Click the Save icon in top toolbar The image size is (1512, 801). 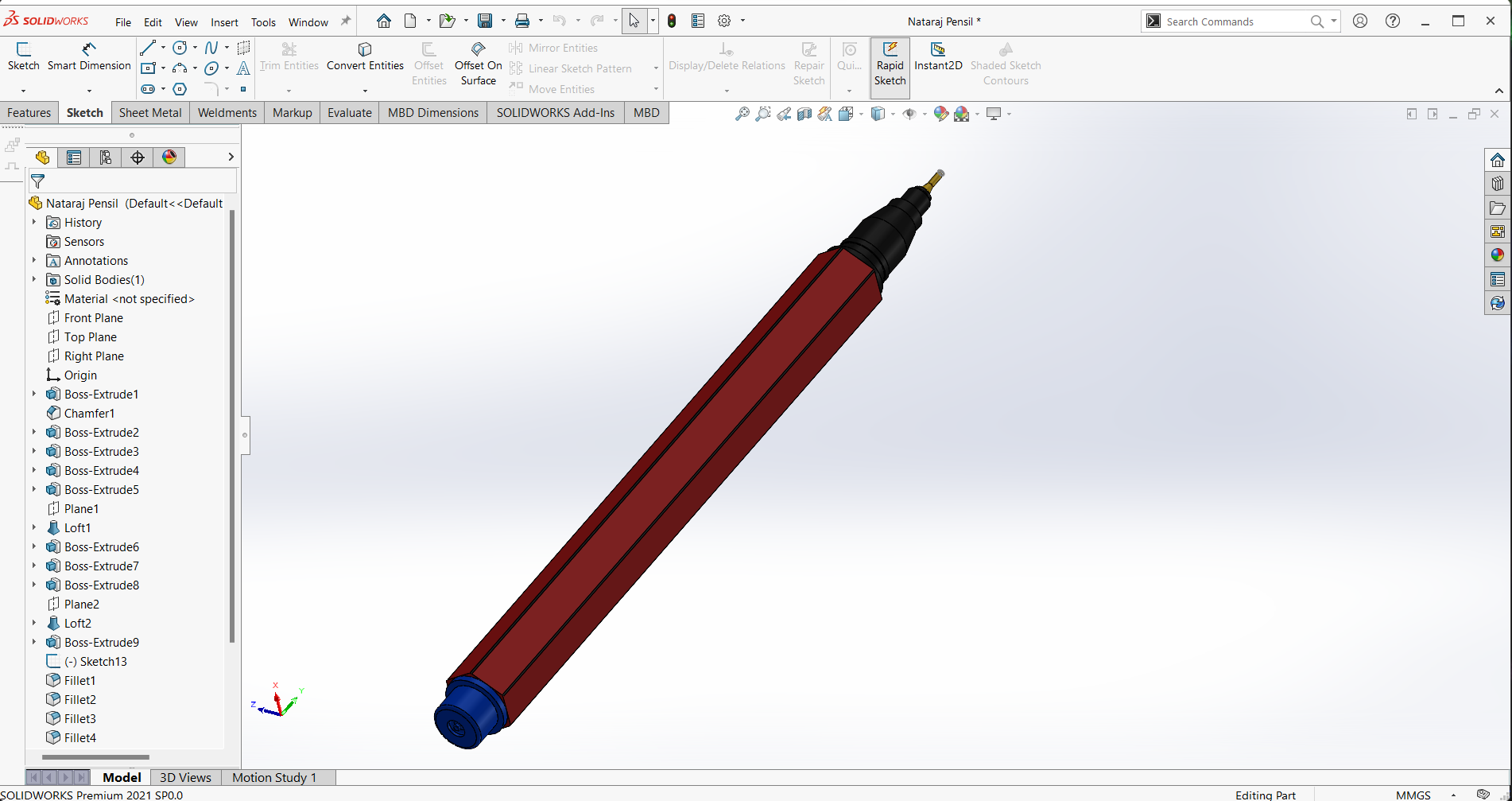coord(485,21)
